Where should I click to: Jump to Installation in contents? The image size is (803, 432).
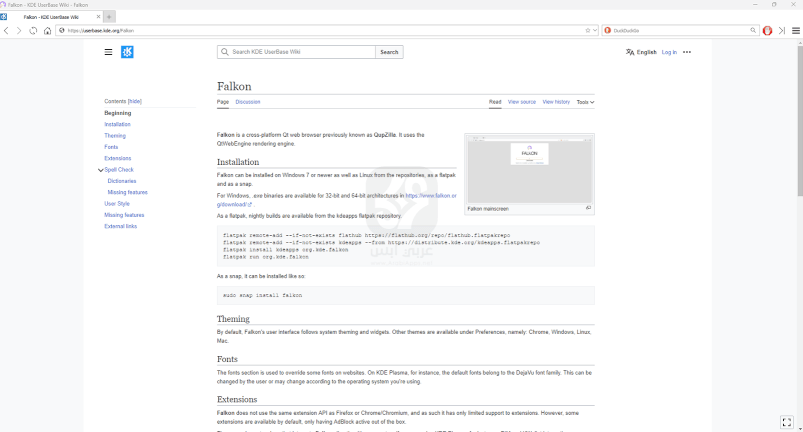[117, 124]
